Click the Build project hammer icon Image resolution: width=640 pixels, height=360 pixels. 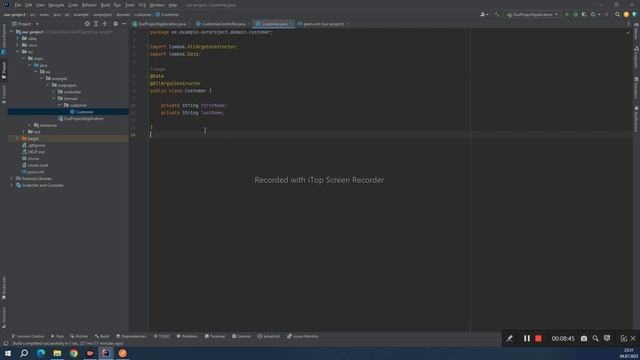(x=497, y=14)
